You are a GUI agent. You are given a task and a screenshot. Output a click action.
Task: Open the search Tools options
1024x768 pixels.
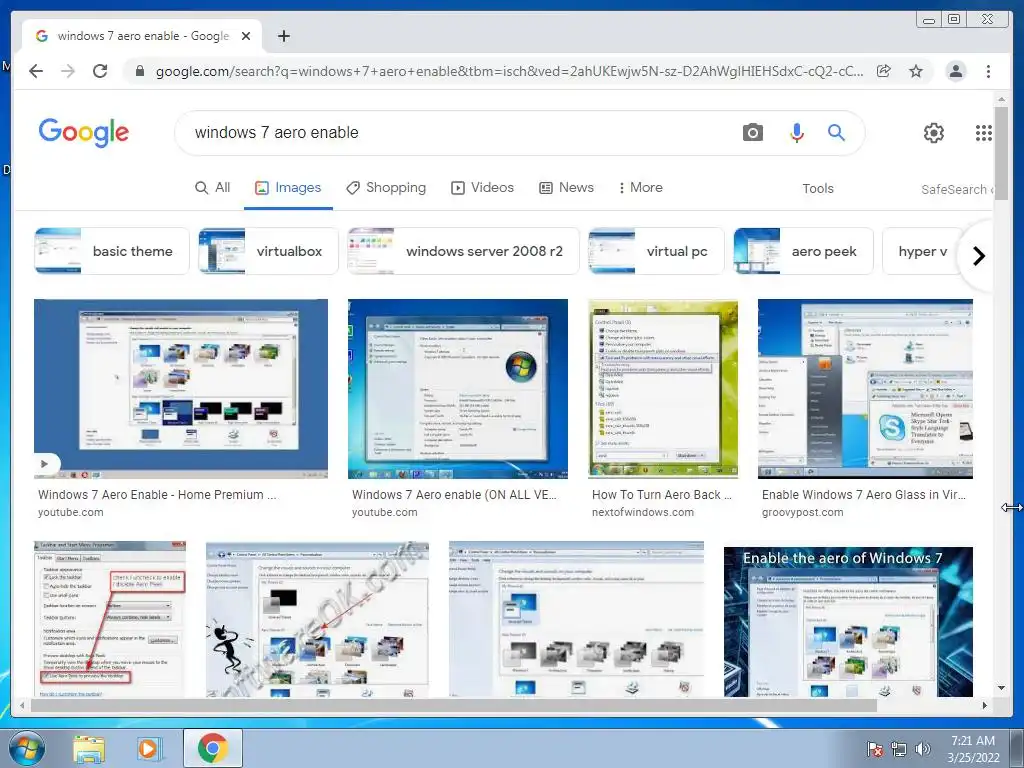(x=818, y=188)
